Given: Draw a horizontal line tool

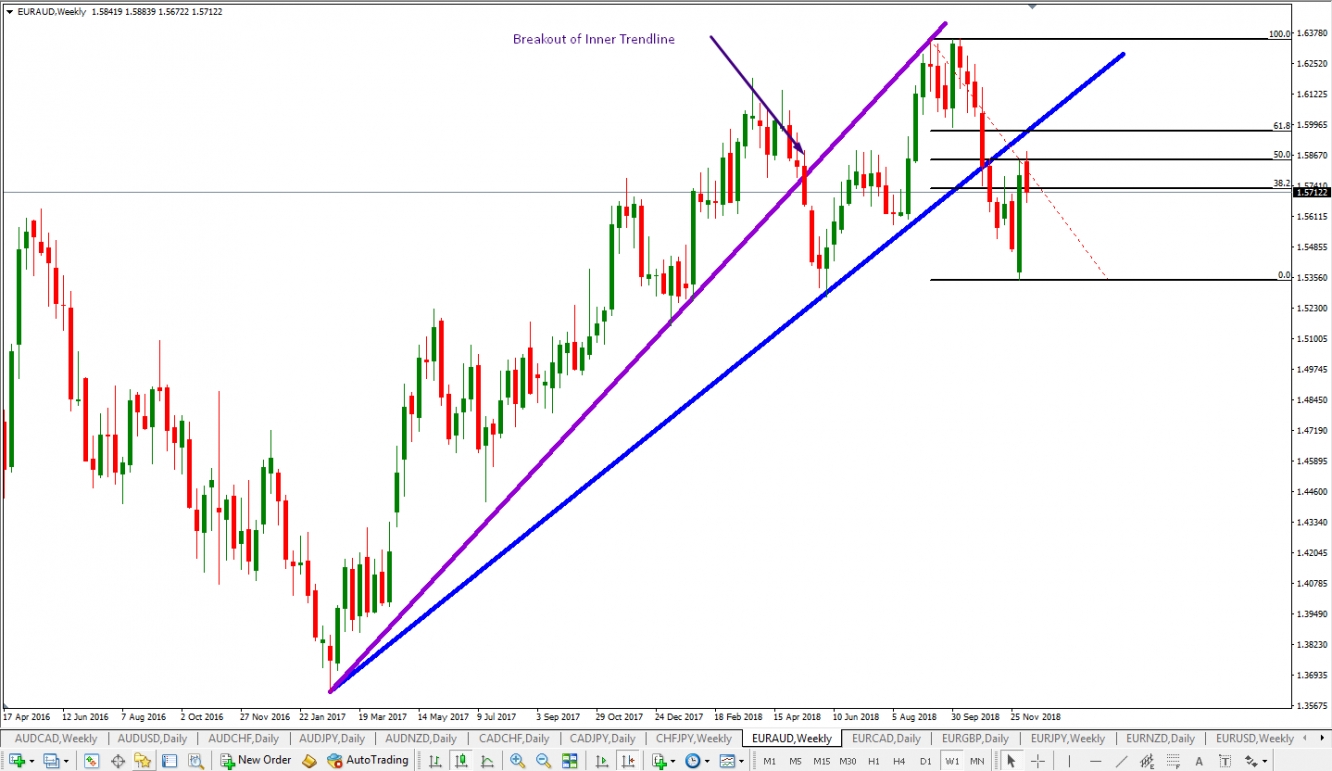Looking at the screenshot, I should (1095, 761).
